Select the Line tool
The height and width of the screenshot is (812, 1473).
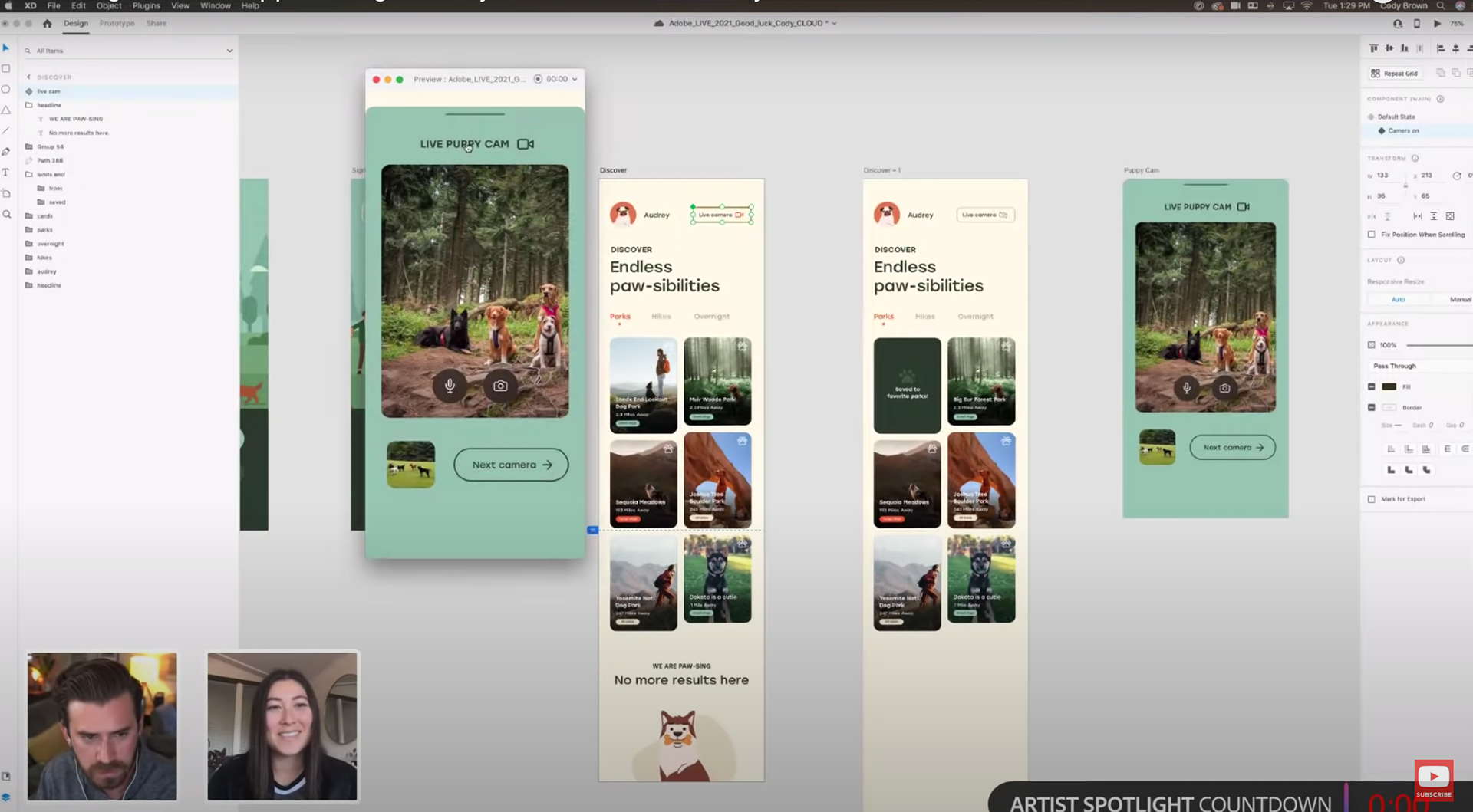pyautogui.click(x=6, y=131)
